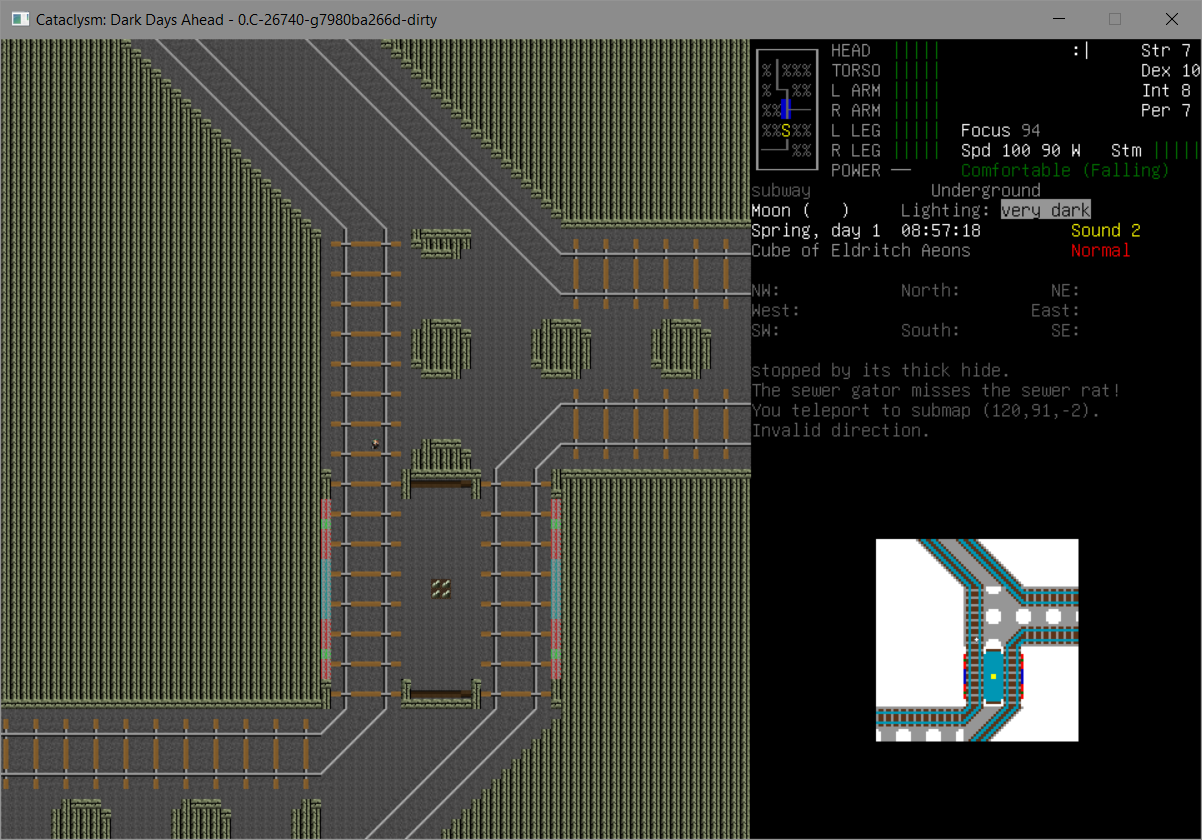Image resolution: width=1202 pixels, height=840 pixels.
Task: Select the 'Per 7' stat
Action: pyautogui.click(x=1165, y=110)
